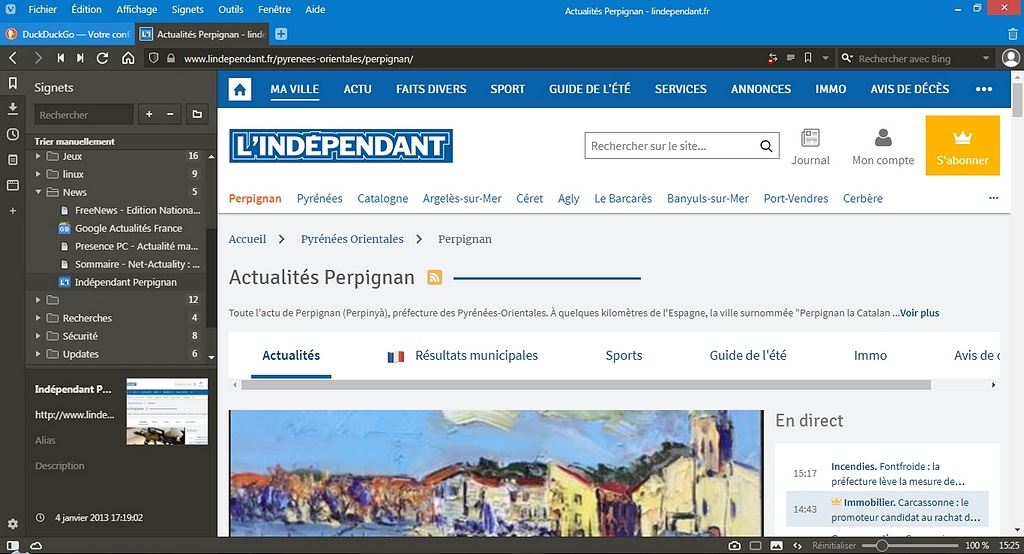Toggle the side panel visibility in status bar
This screenshot has width=1024, height=554.
pyautogui.click(x=12, y=546)
